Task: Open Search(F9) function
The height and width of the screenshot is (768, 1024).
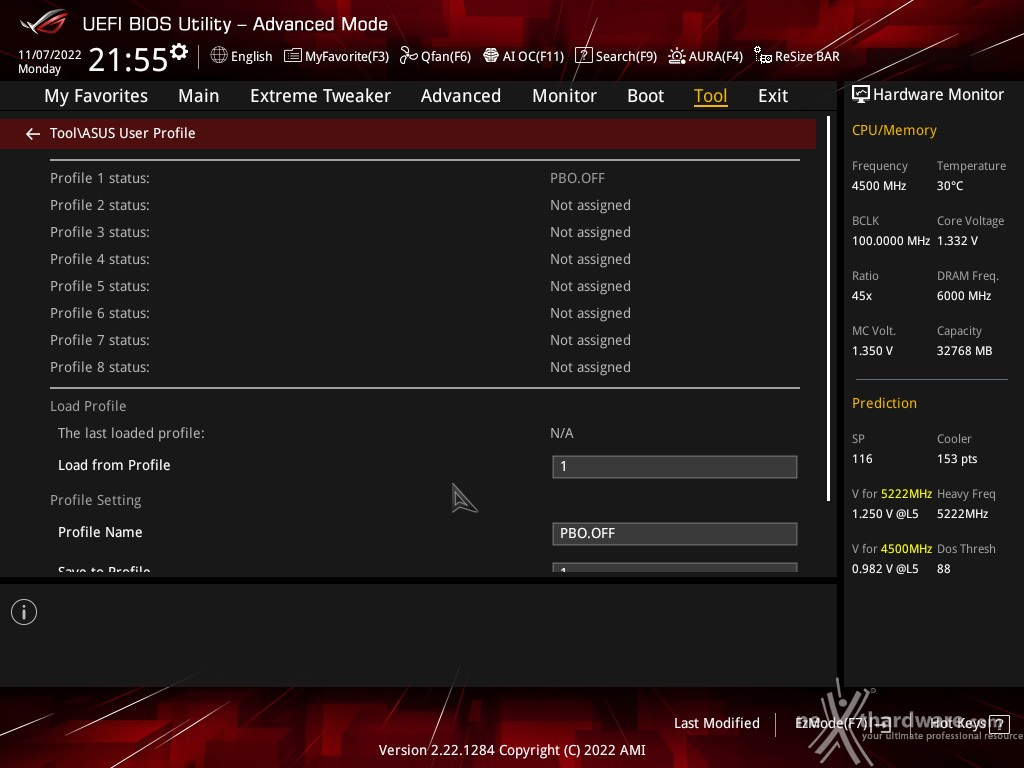Action: tap(626, 57)
